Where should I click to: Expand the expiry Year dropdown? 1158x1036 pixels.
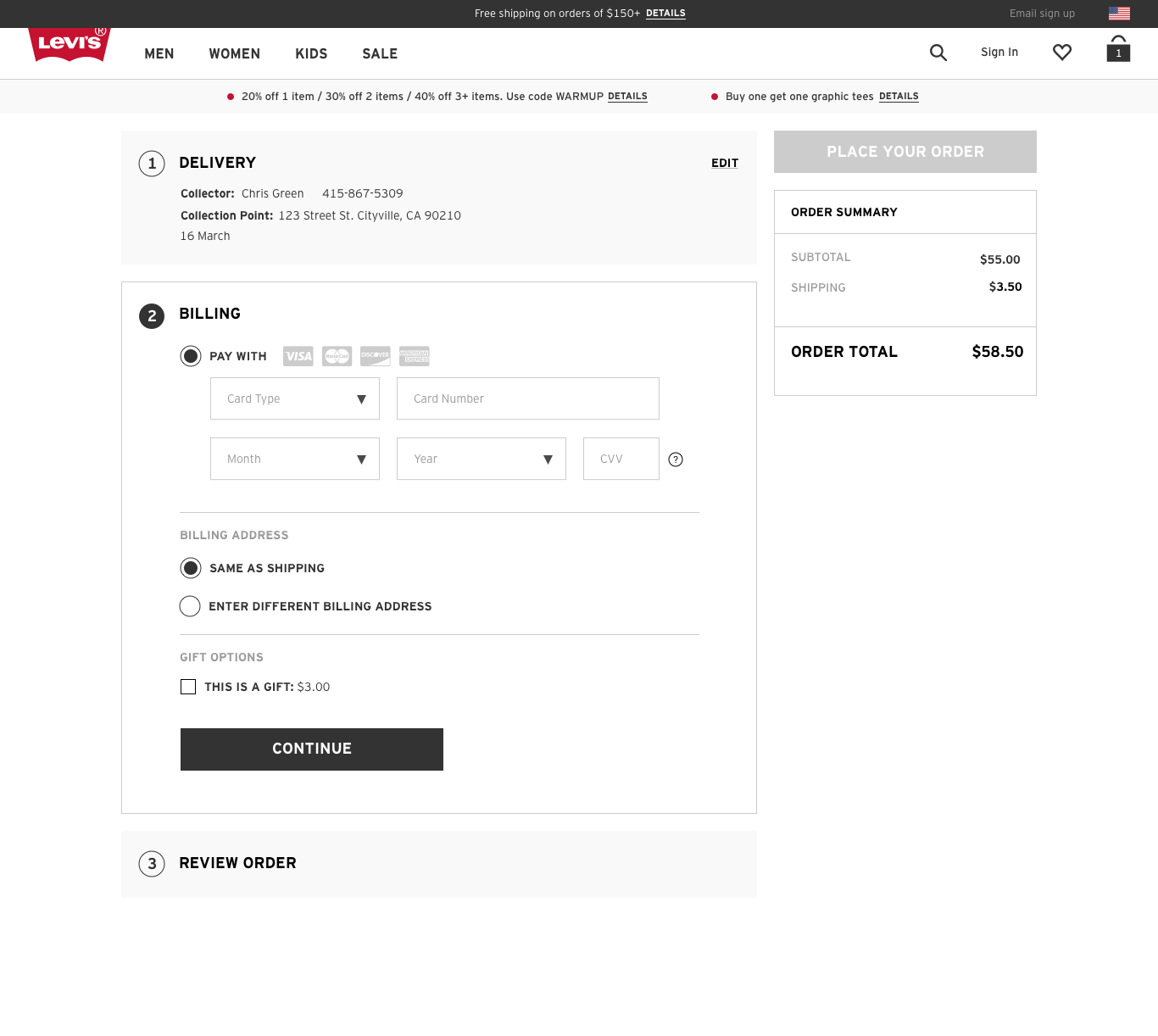point(482,459)
